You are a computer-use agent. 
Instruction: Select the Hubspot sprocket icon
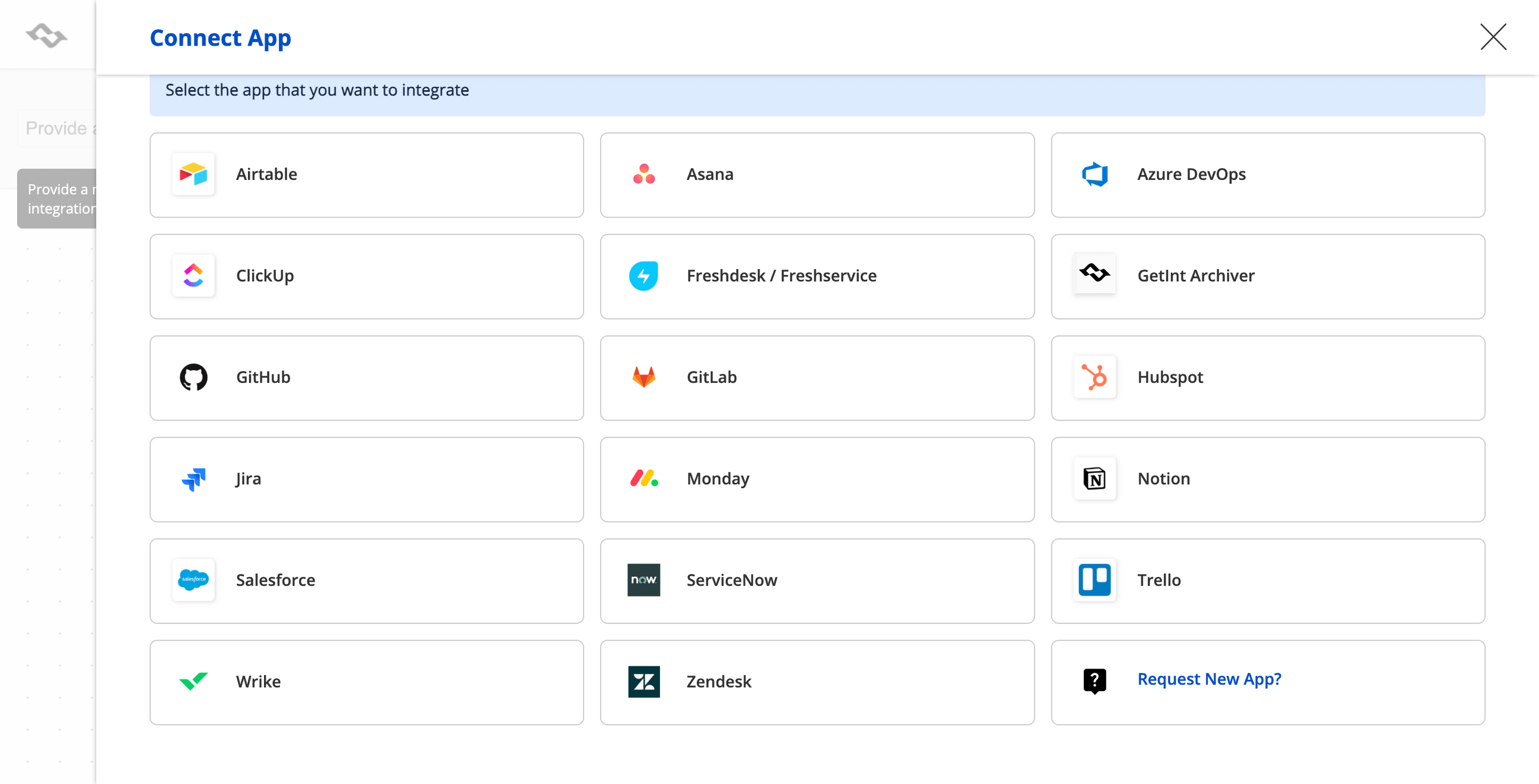pos(1094,377)
